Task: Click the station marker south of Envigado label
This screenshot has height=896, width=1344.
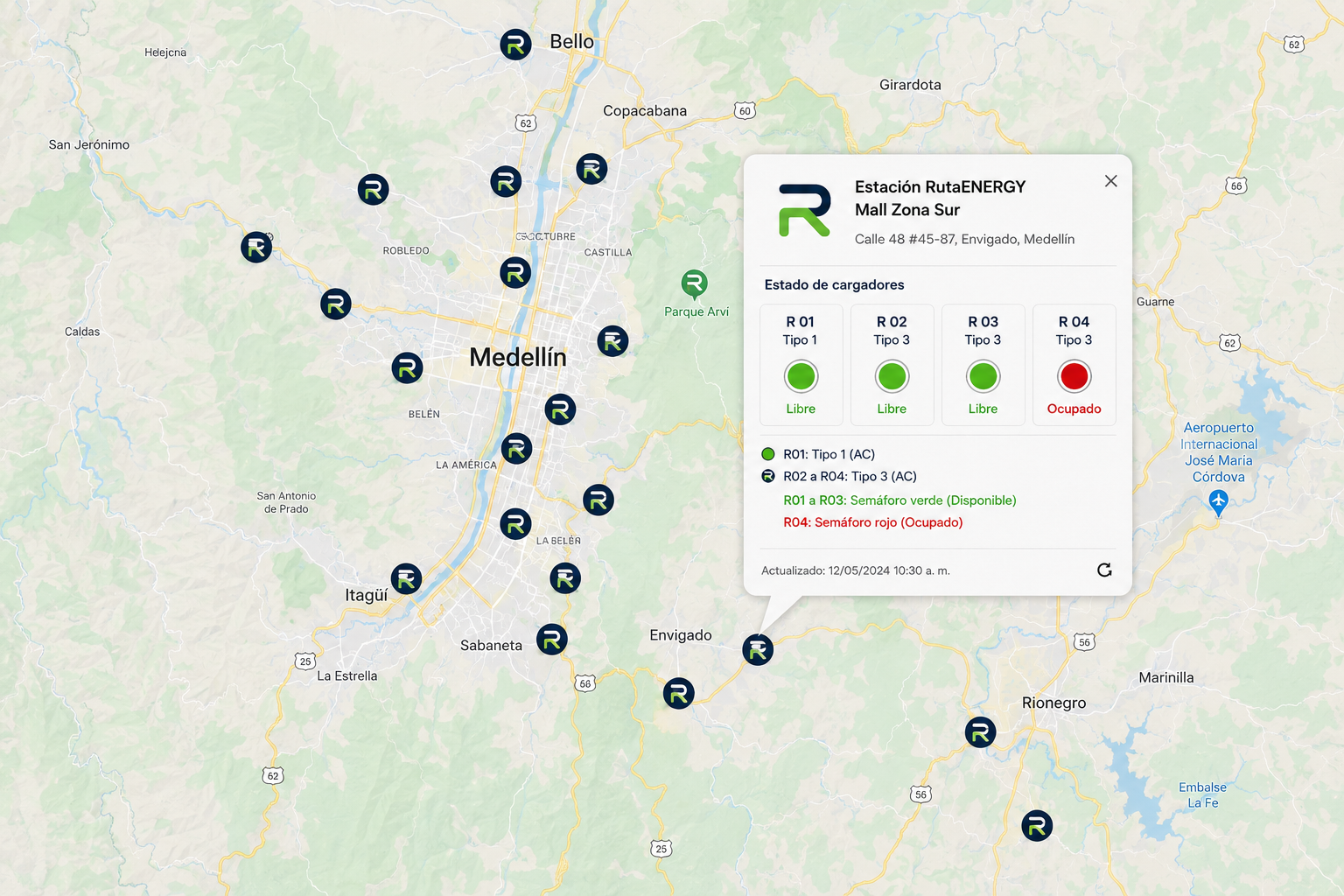Action: (678, 693)
